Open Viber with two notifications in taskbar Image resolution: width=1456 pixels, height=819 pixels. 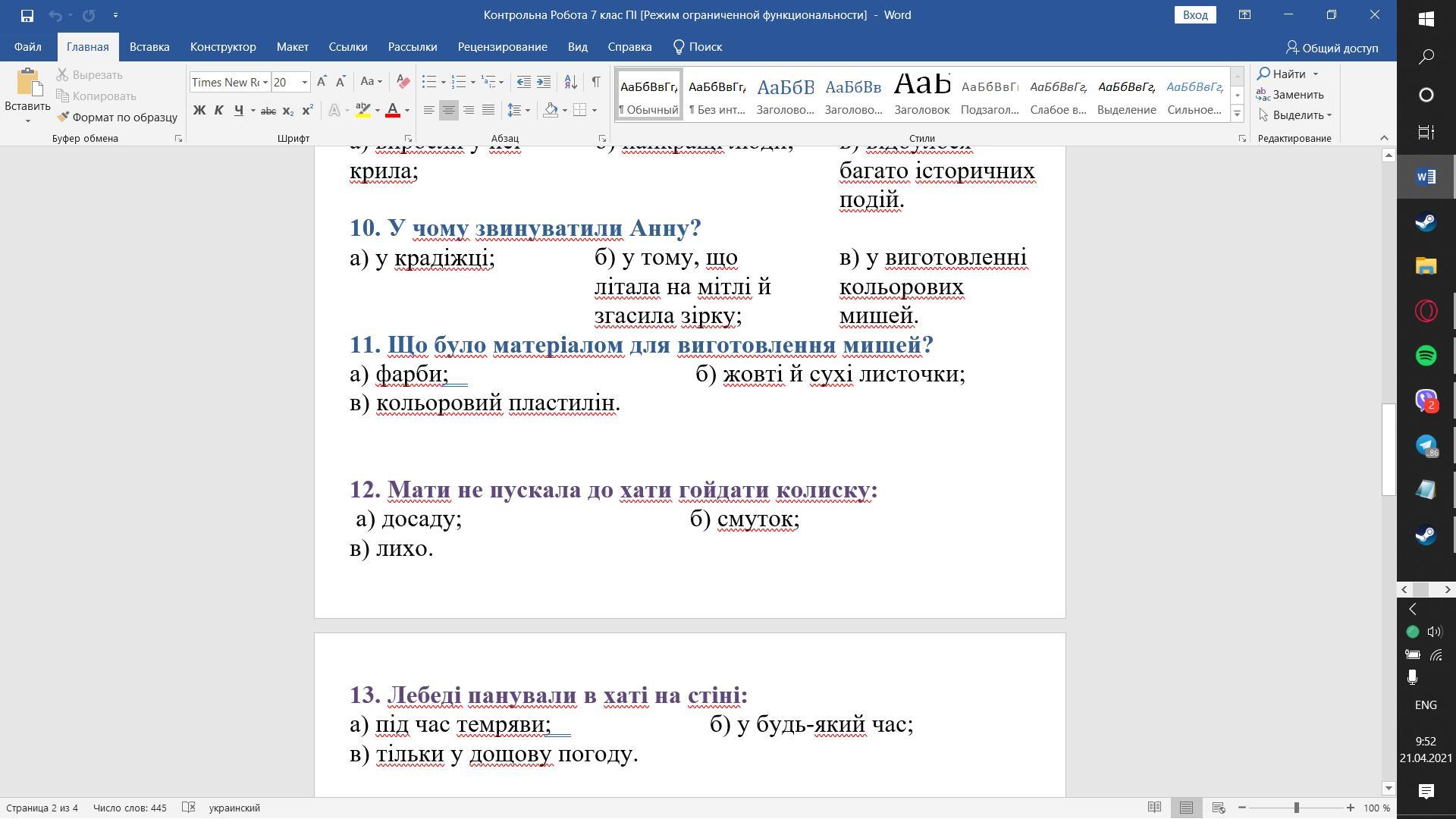(1426, 400)
